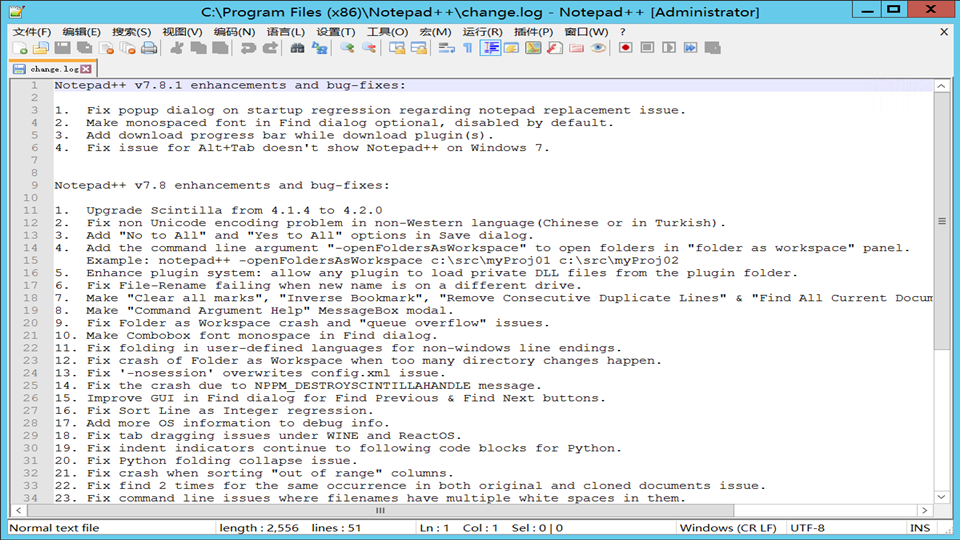Select the change.log tab
Screen dimensions: 960x540
tap(52, 69)
